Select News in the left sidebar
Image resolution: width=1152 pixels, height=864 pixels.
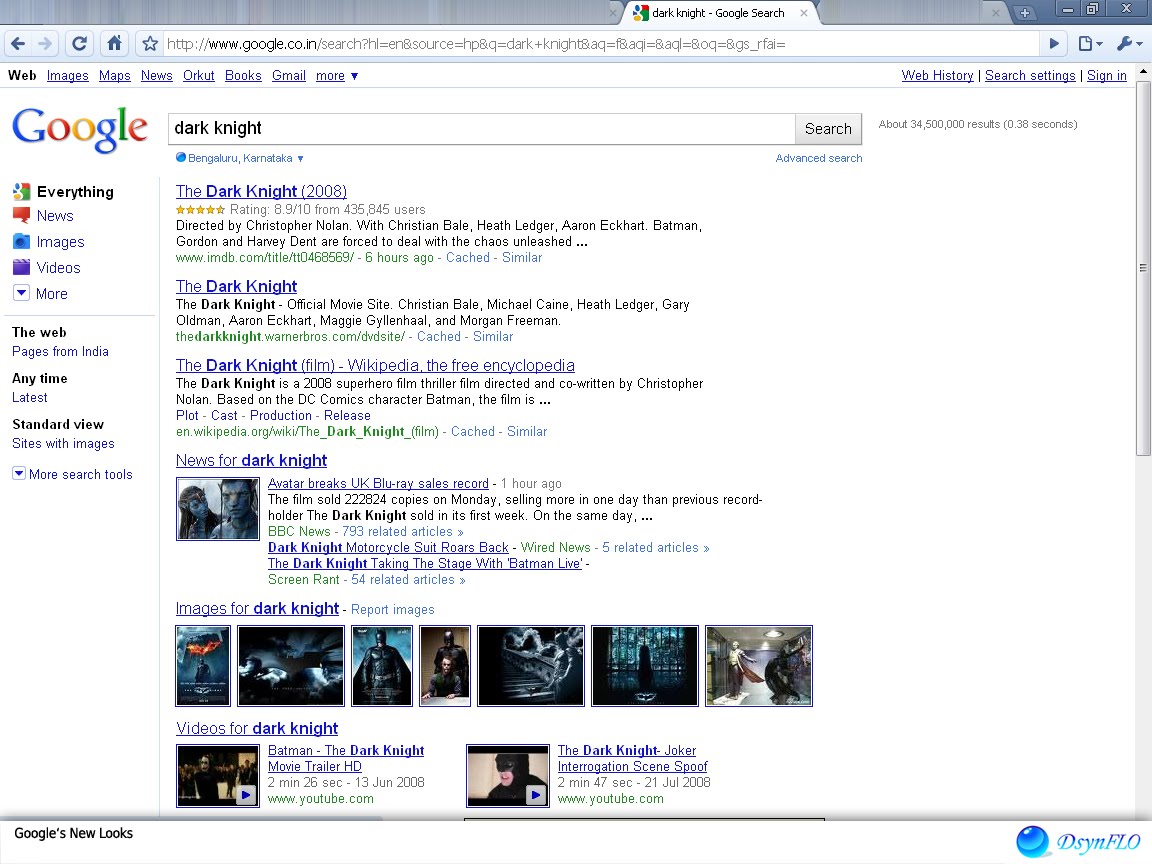coord(54,215)
